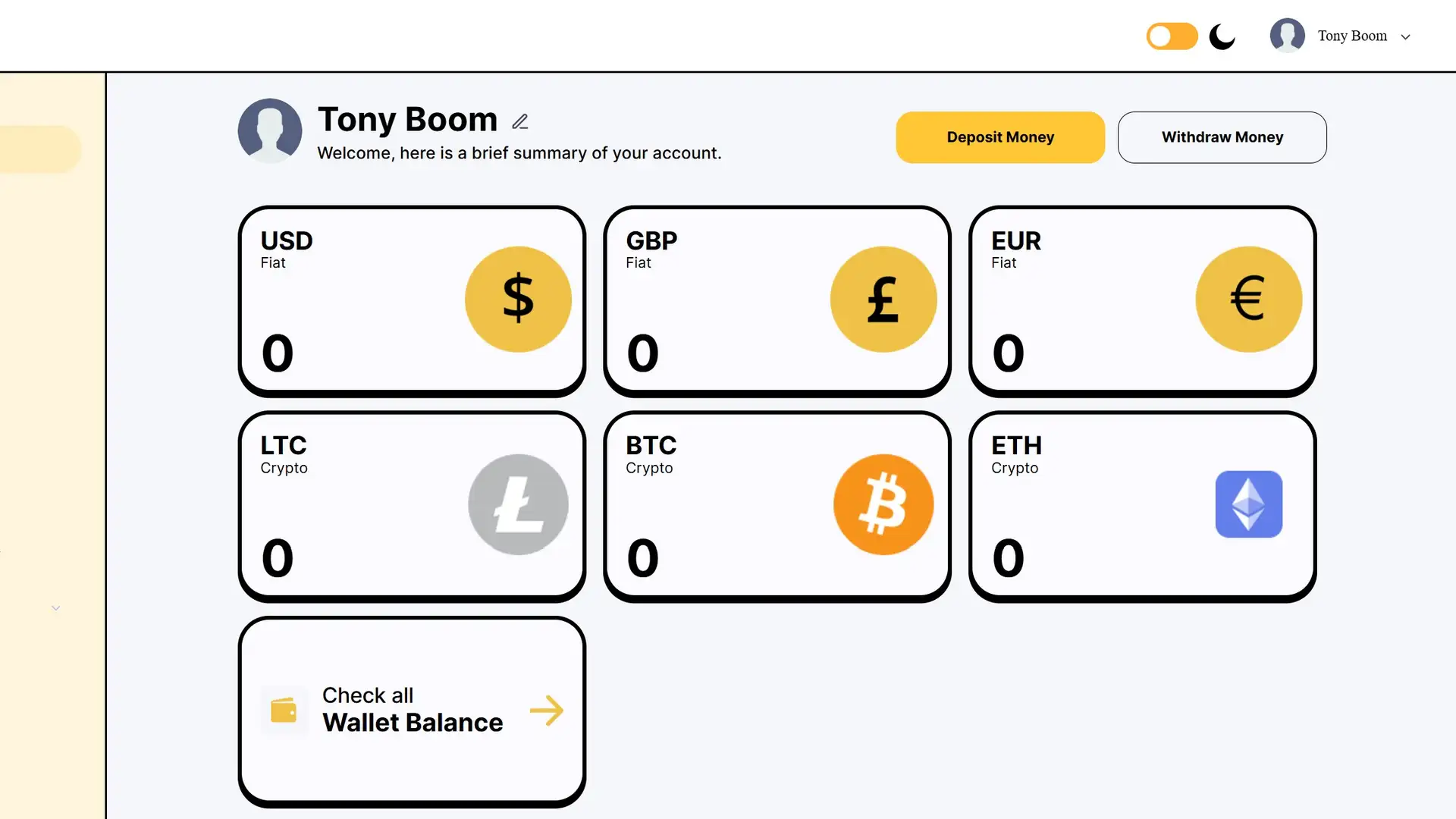Click the crescent moon icon
1456x819 pixels.
[x=1222, y=36]
